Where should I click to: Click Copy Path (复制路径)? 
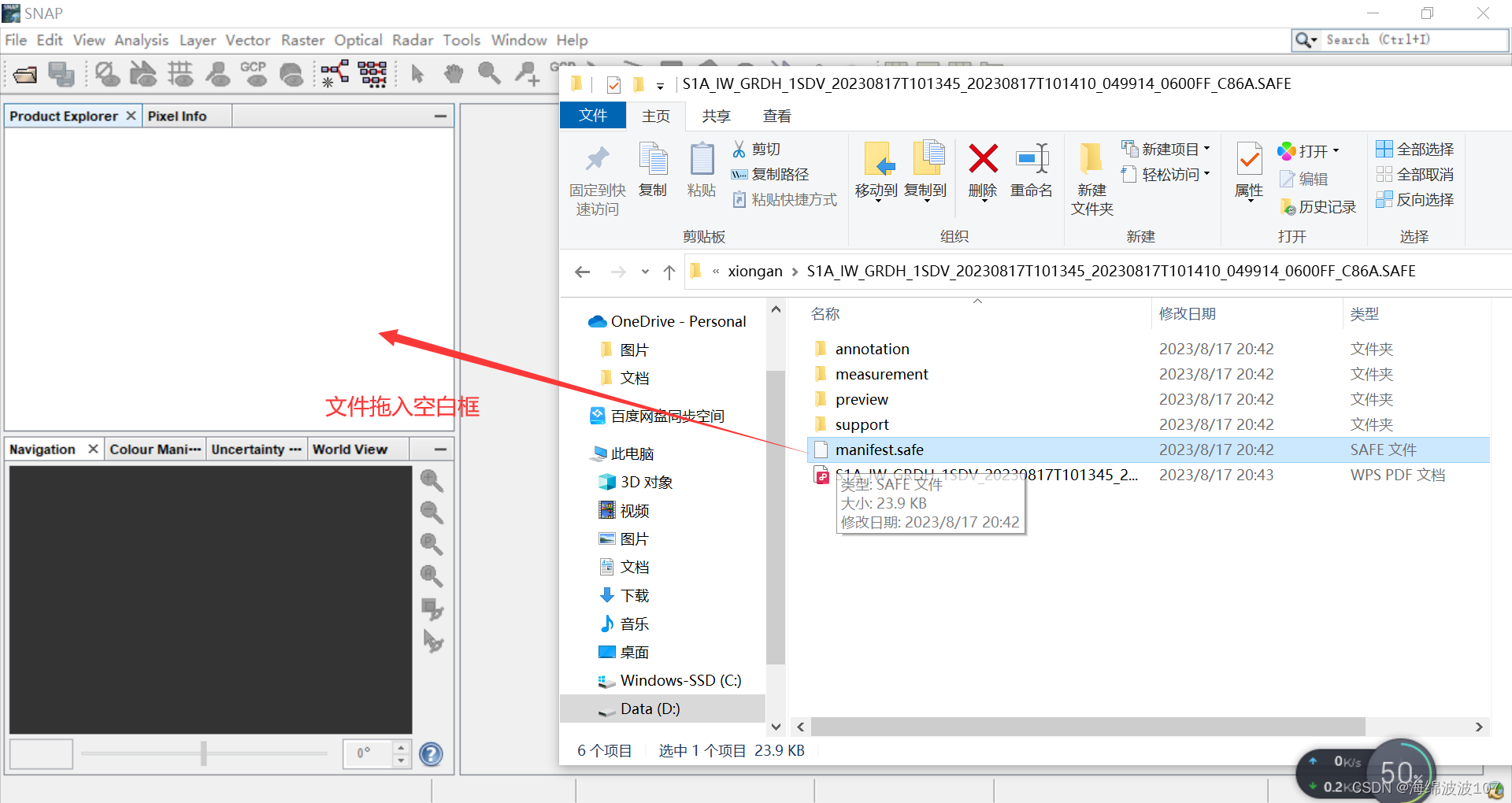pyautogui.click(x=770, y=174)
